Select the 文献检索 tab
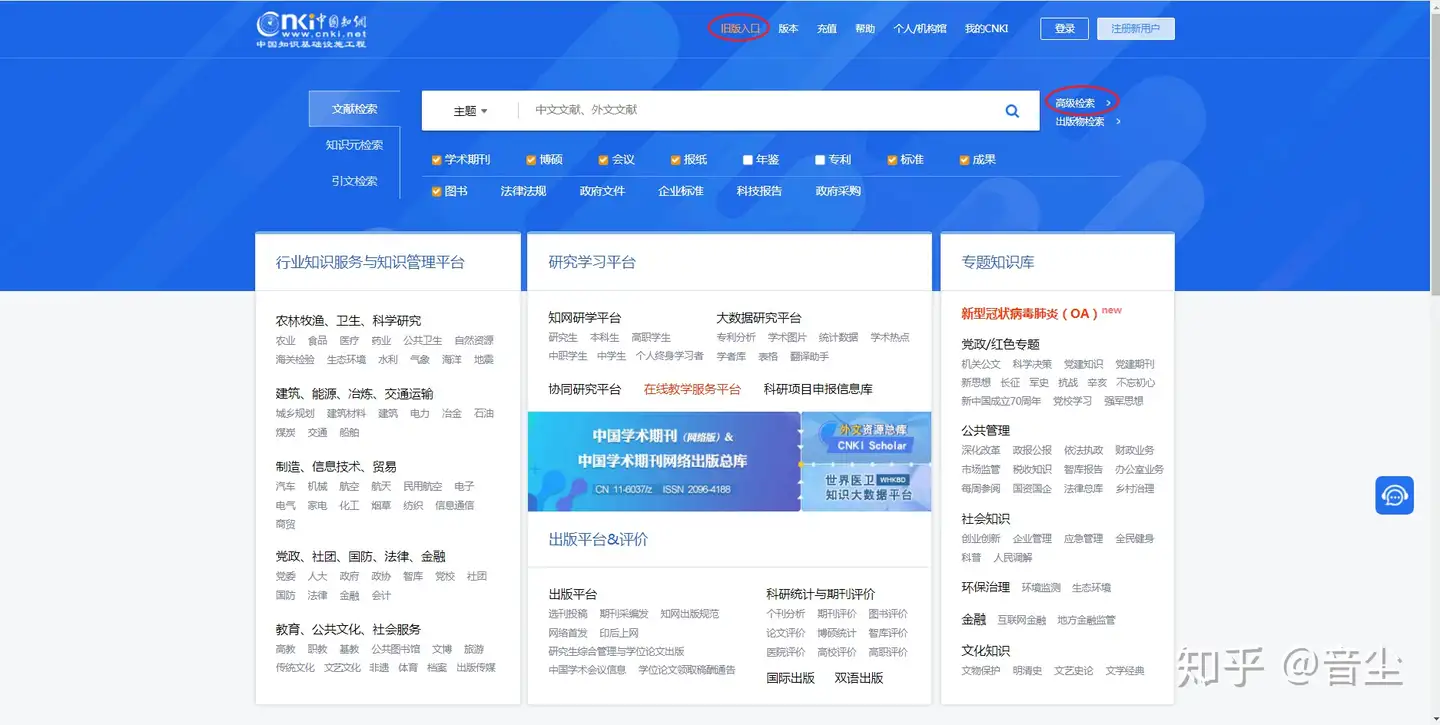Image resolution: width=1440 pixels, height=725 pixels. (x=355, y=109)
